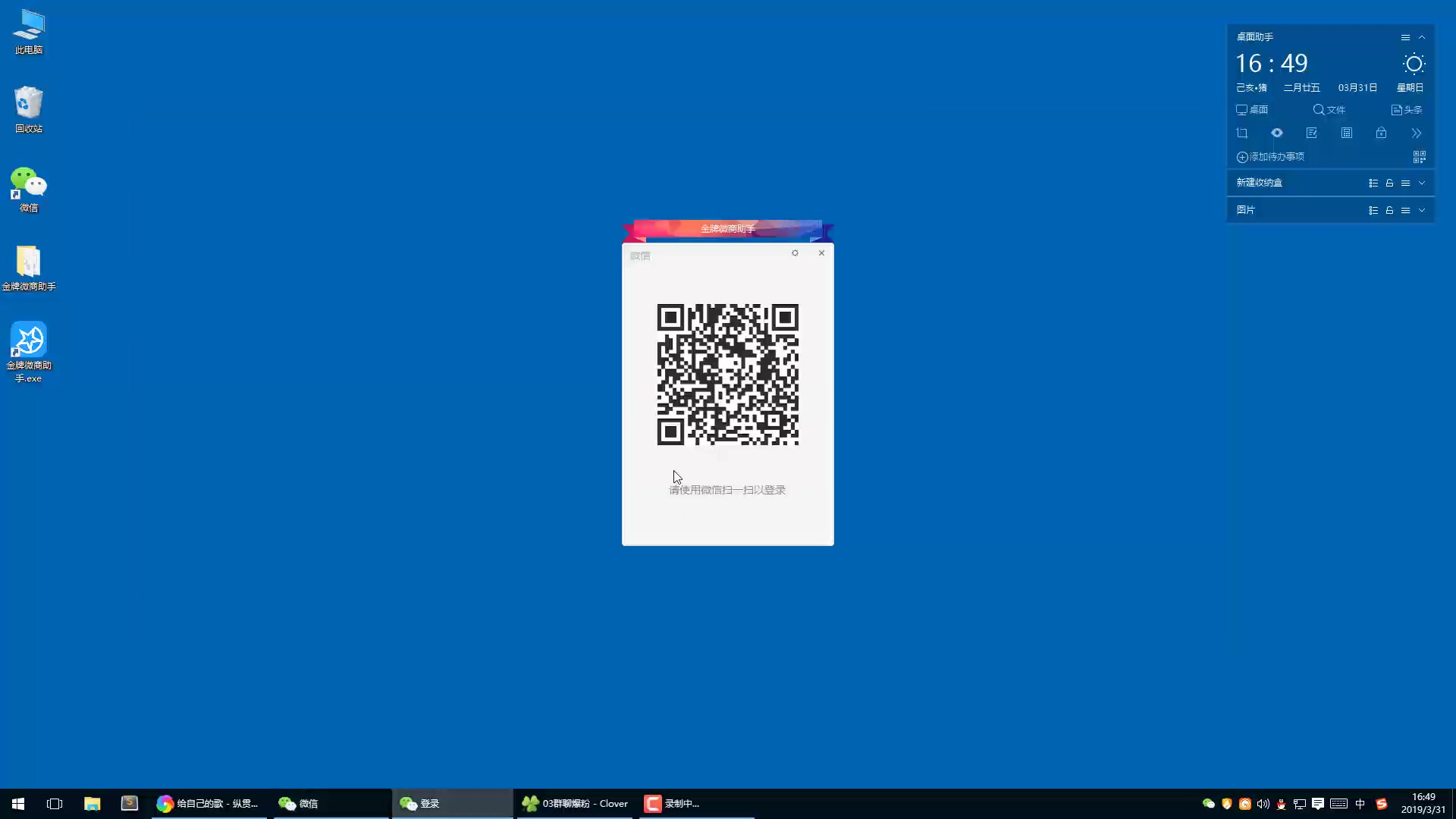Switch to 03群聊爆粉 - Clover taskbar item
Viewport: 1456px width, 819px height.
pos(575,804)
